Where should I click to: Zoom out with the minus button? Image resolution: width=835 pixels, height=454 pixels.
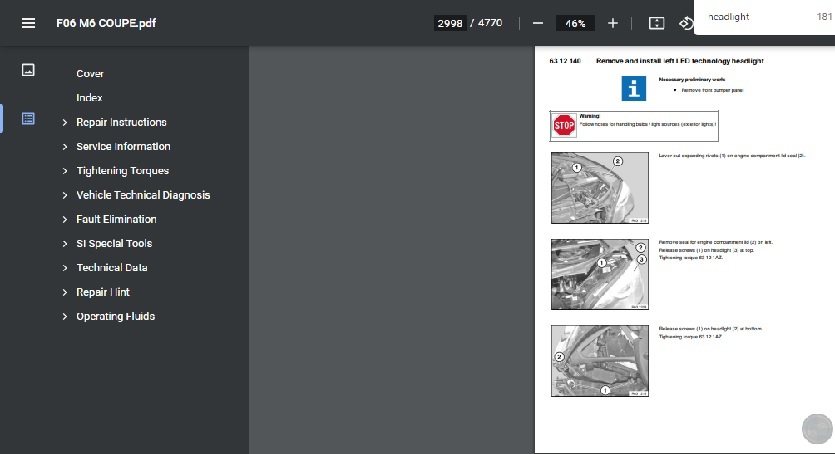click(x=538, y=23)
